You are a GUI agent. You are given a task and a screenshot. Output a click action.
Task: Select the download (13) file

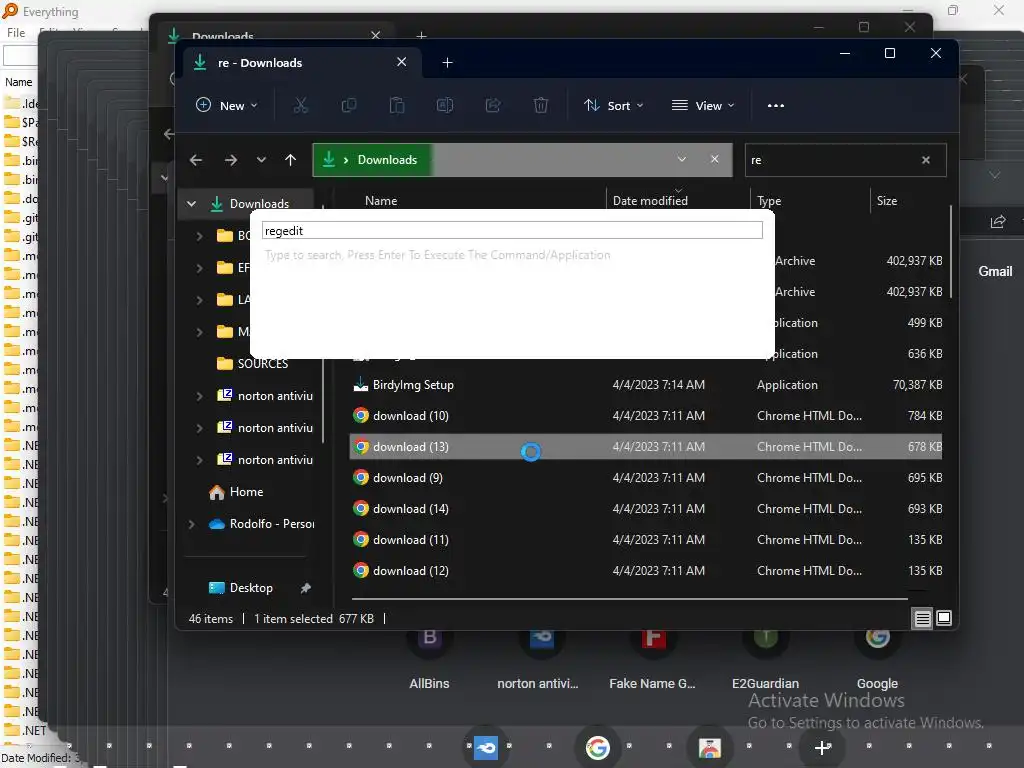(645, 447)
